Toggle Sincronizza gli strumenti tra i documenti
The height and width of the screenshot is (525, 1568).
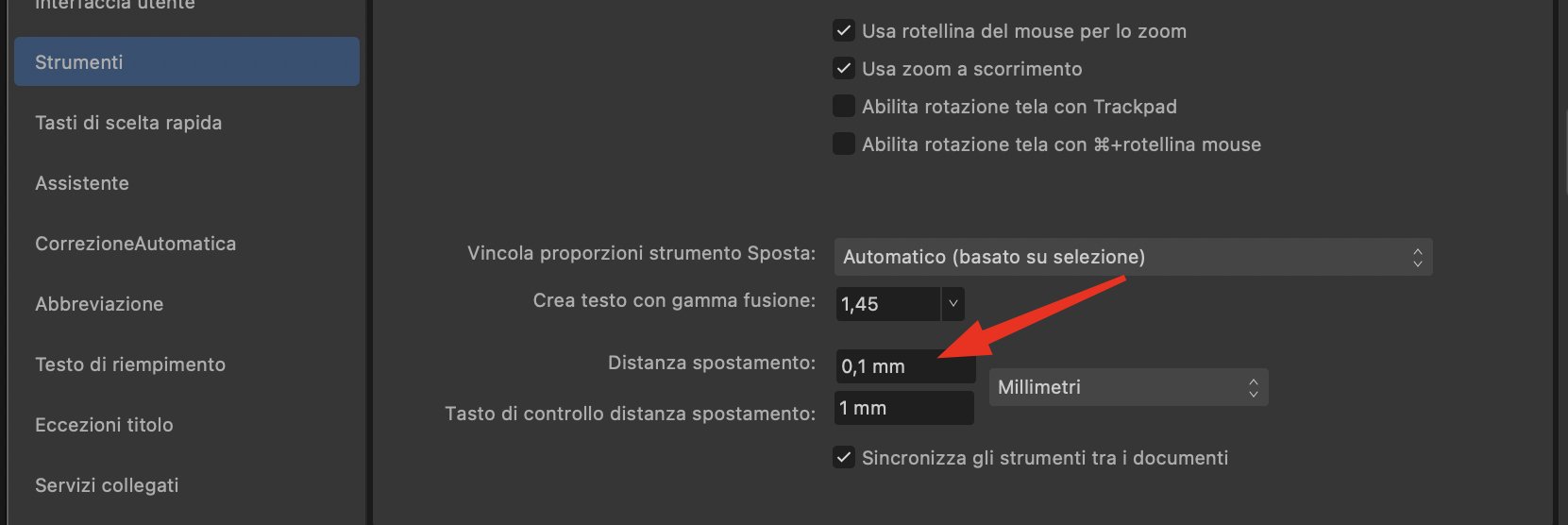tap(844, 457)
